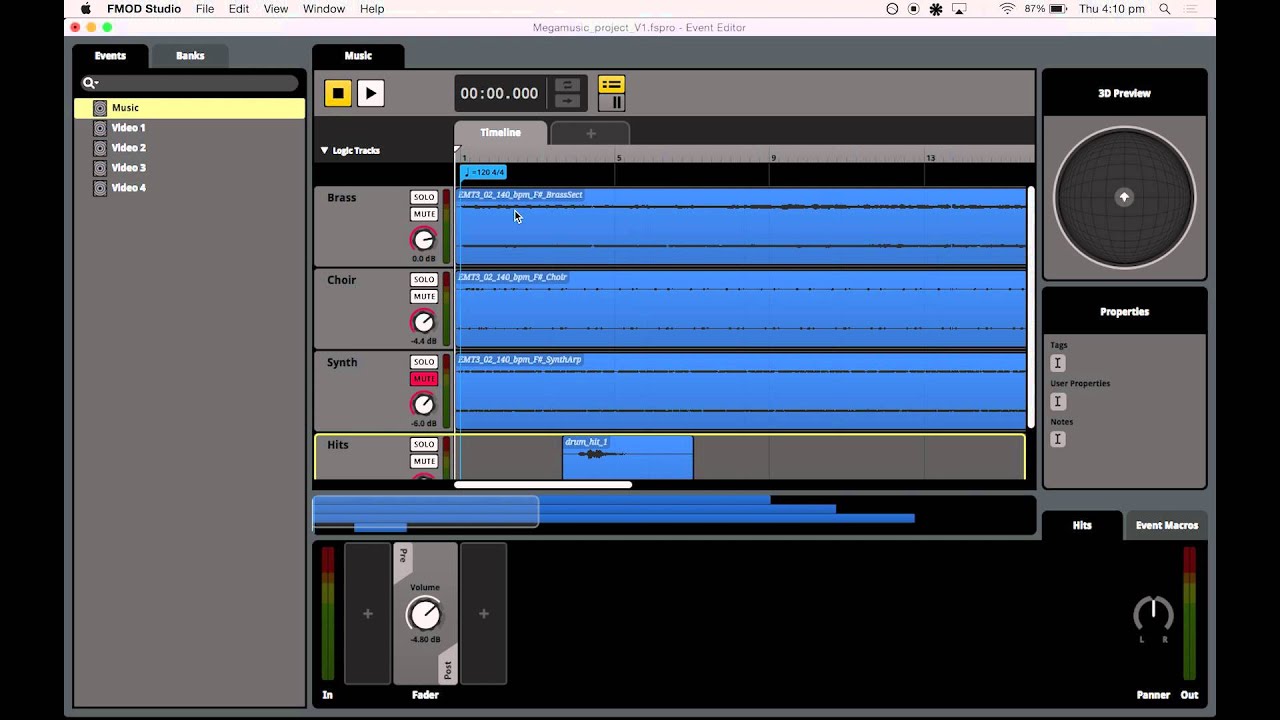
Task: Select the Video 3 event
Action: 189,168
